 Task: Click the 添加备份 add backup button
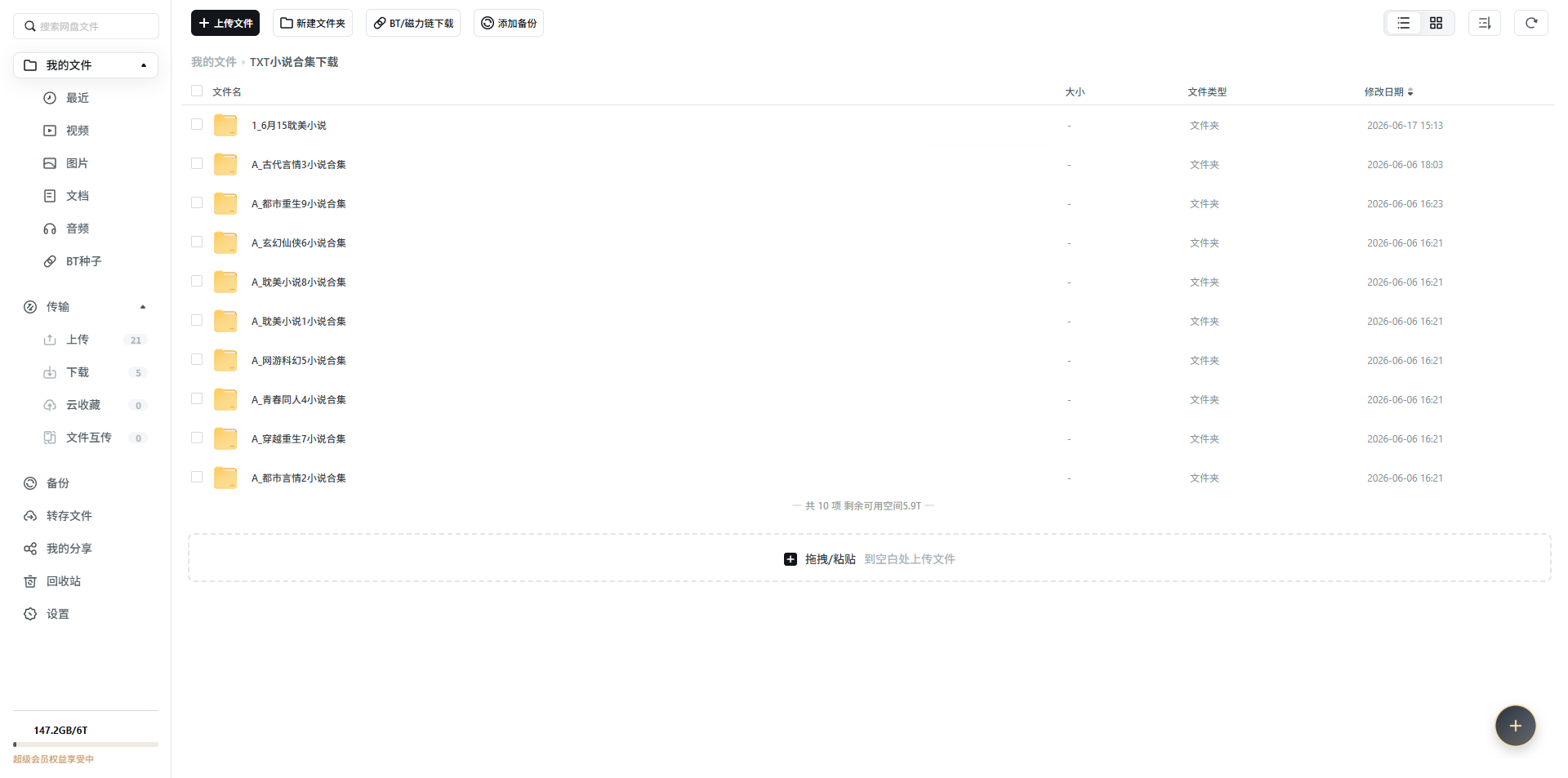[509, 23]
